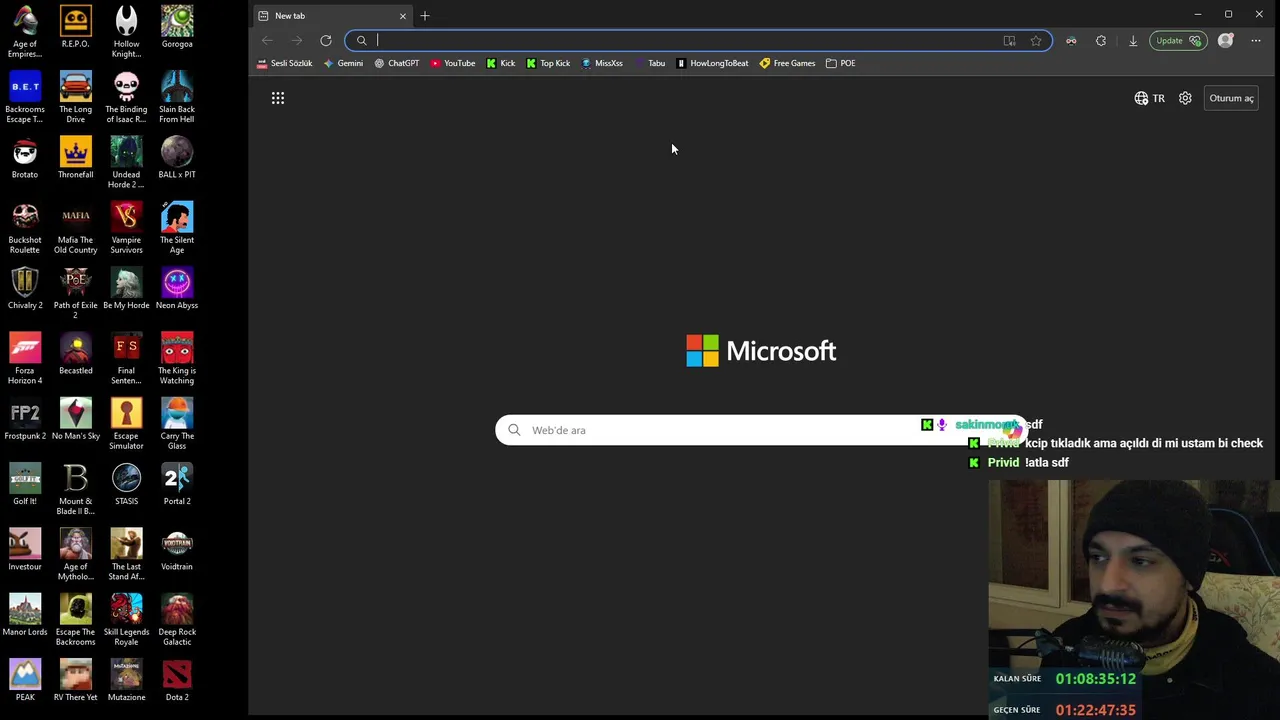Reload the page with the refresh icon
The width and height of the screenshot is (1280, 720).
(326, 41)
